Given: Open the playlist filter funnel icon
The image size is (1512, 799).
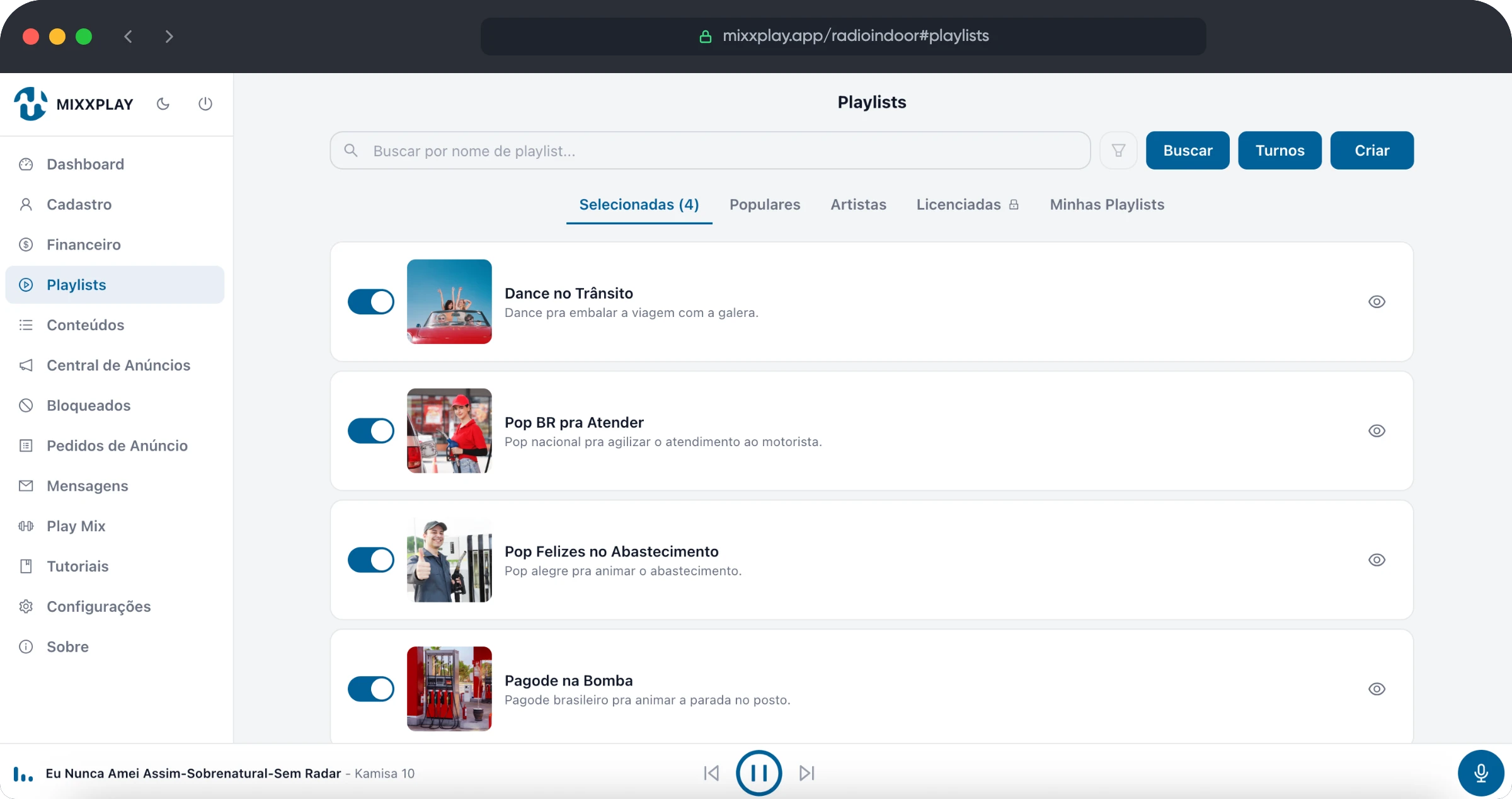Looking at the screenshot, I should point(1118,151).
